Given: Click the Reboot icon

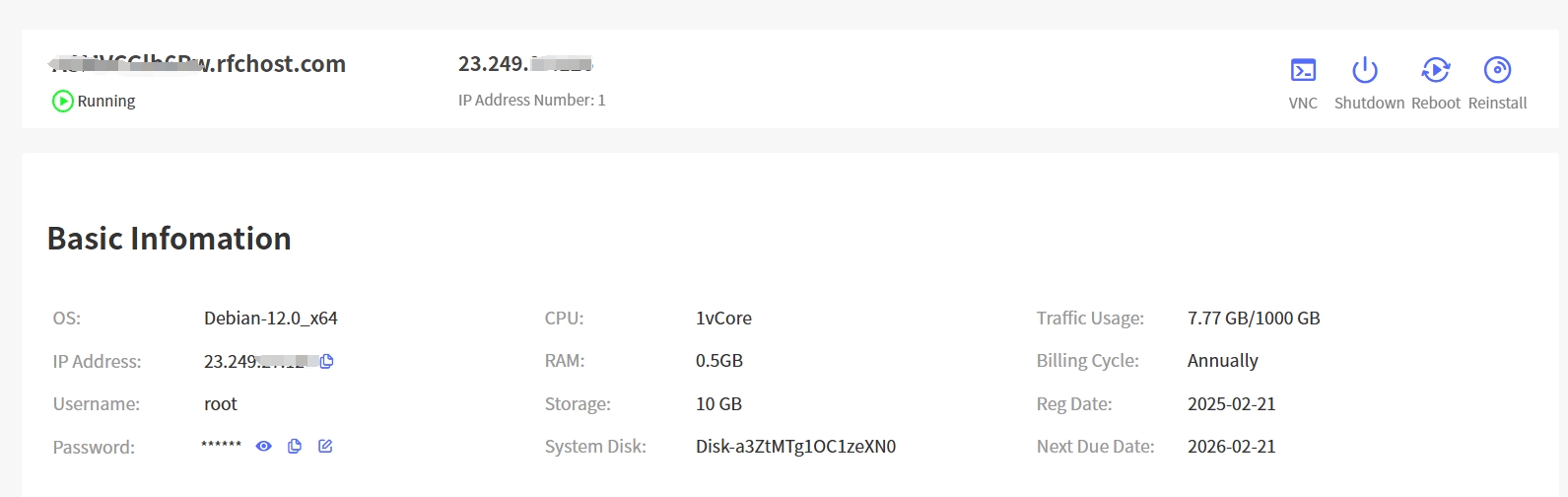Looking at the screenshot, I should [x=1436, y=70].
